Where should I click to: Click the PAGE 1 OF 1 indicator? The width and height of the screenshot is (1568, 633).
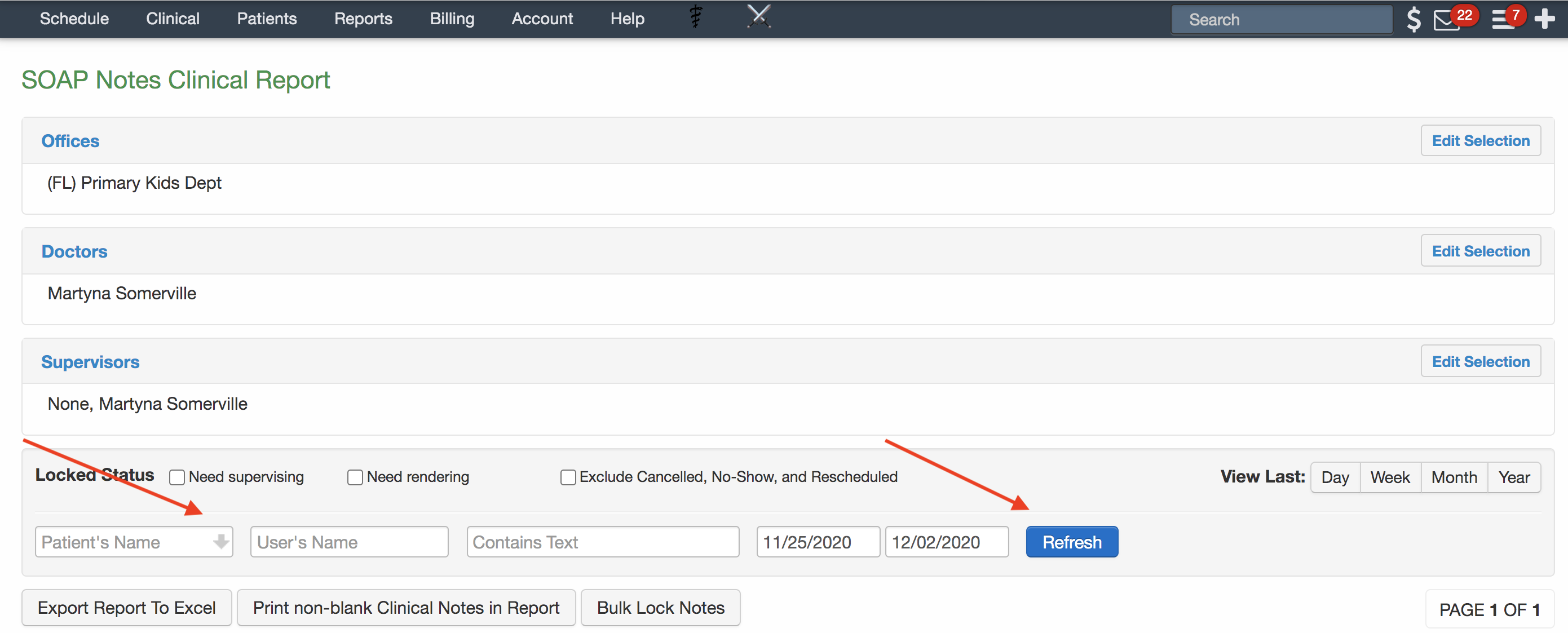(x=1489, y=609)
